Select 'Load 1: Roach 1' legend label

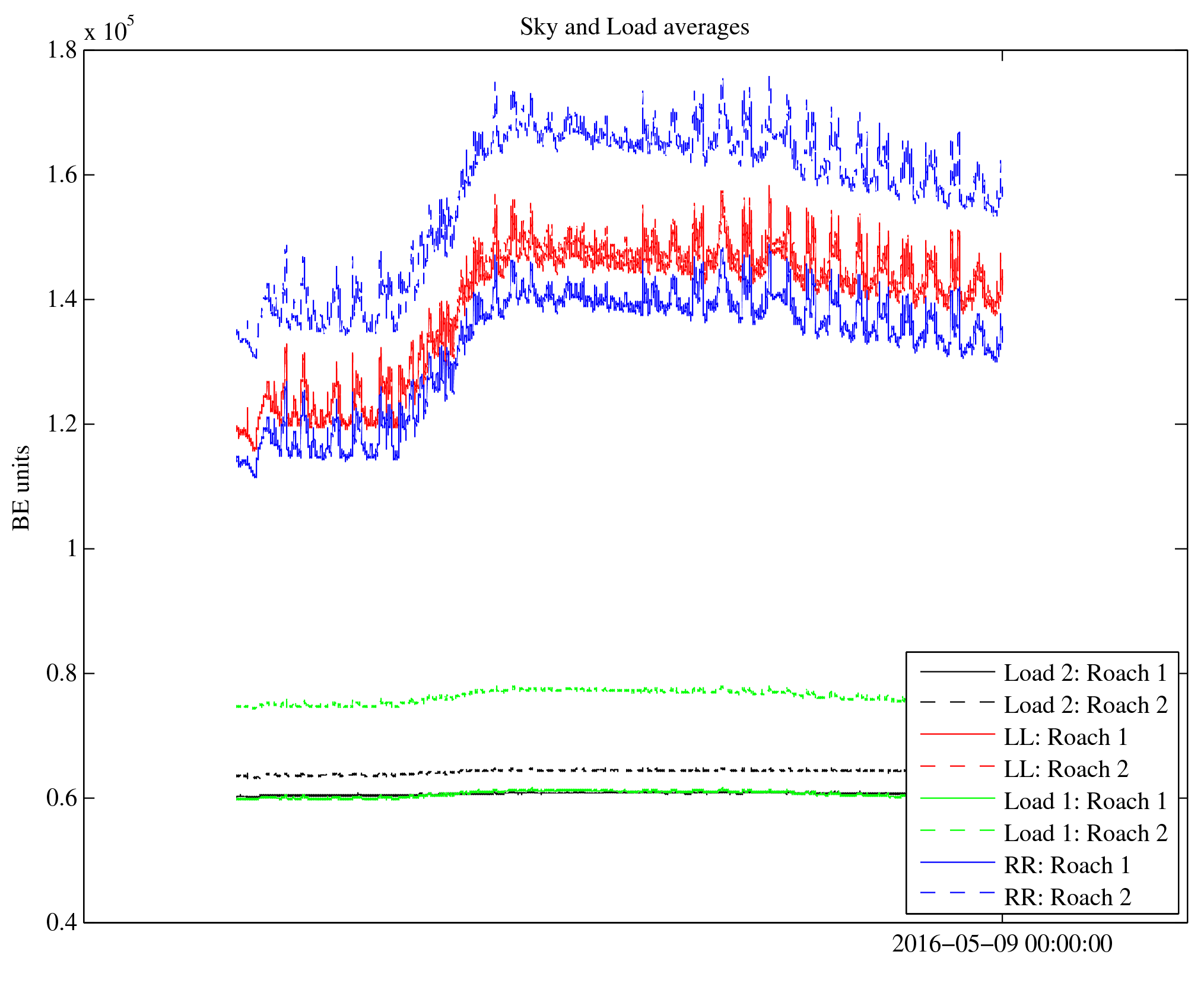pos(1085,801)
